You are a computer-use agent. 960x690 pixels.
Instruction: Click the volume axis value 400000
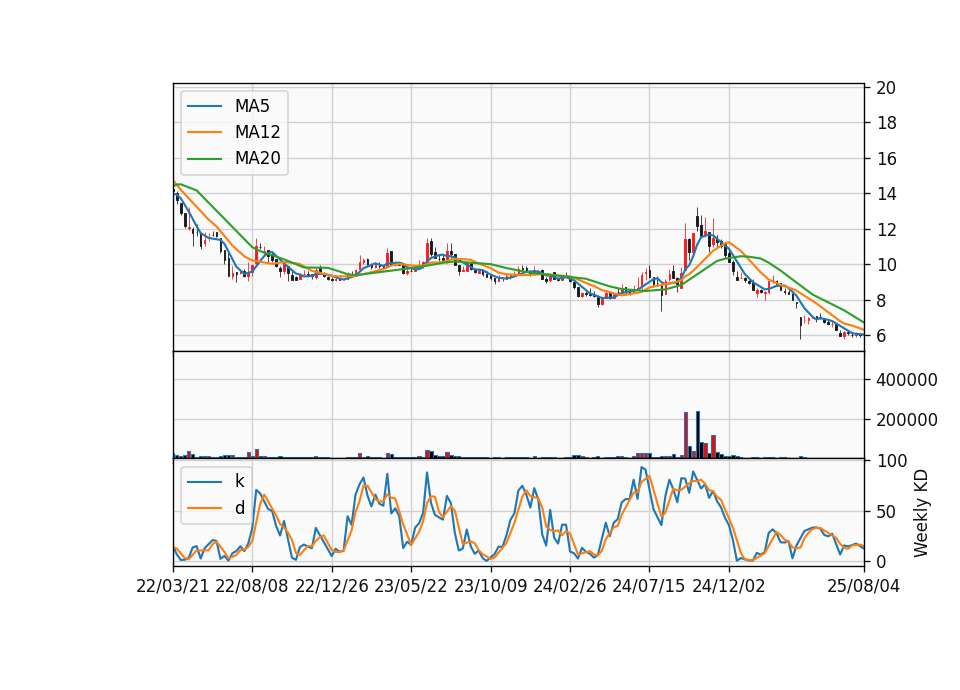point(907,380)
